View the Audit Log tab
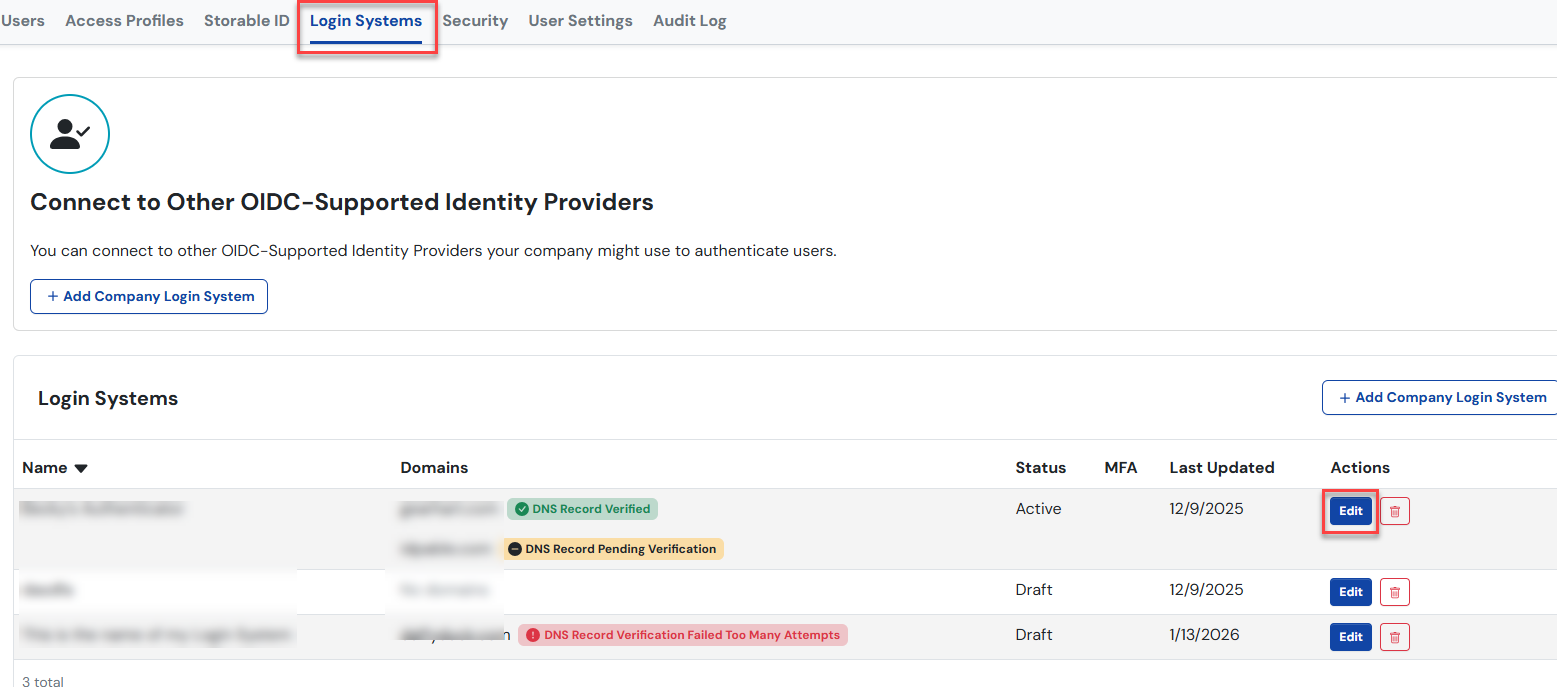Image resolution: width=1557 pixels, height=687 pixels. click(689, 21)
